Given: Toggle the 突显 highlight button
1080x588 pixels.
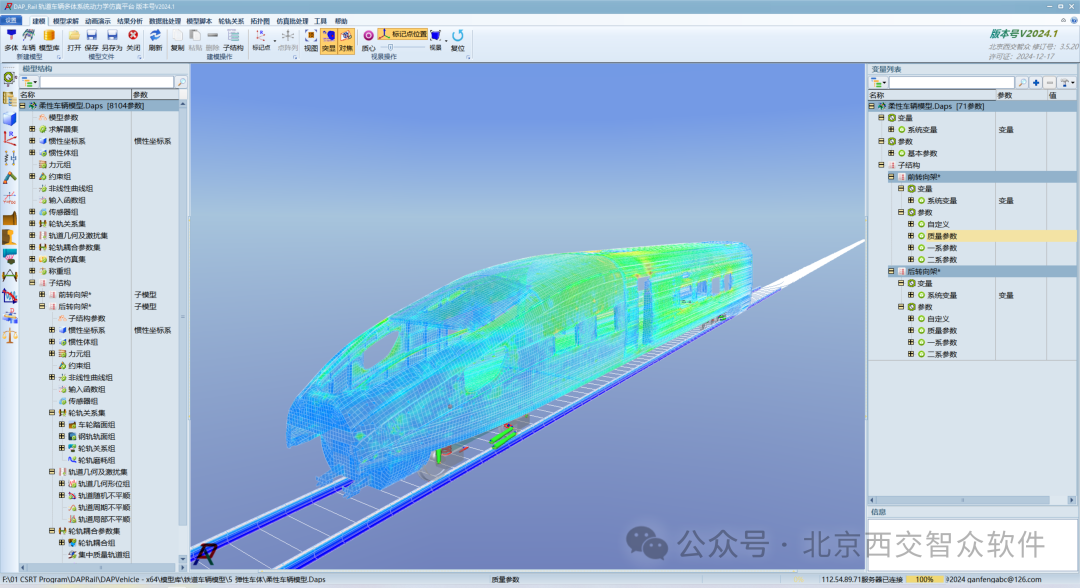Looking at the screenshot, I should [x=329, y=40].
